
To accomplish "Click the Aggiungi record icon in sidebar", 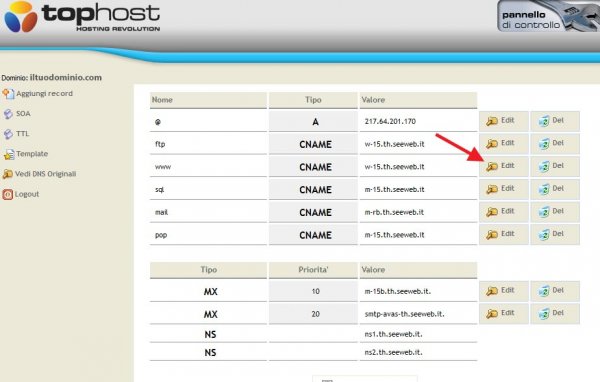I will coord(8,94).
